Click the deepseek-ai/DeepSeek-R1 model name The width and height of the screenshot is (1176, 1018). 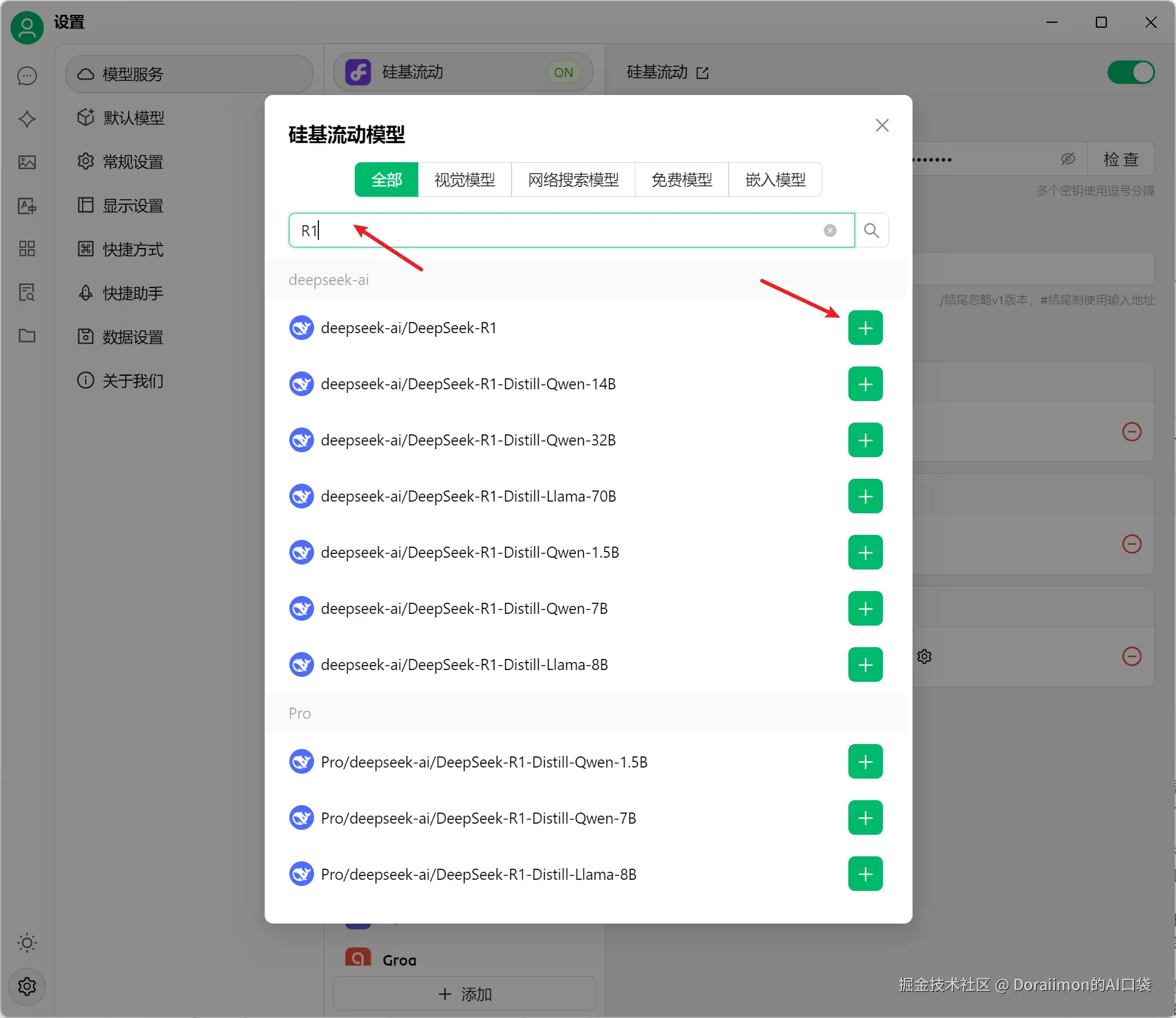(408, 328)
